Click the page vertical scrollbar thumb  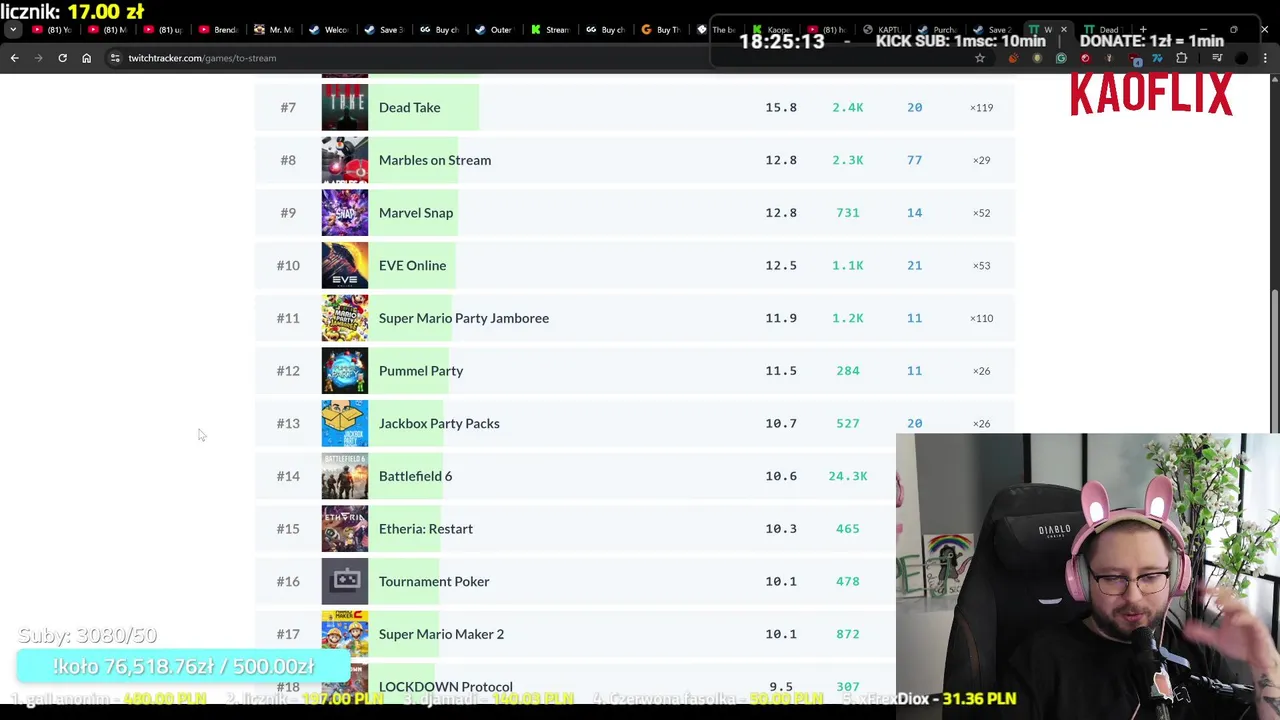click(x=1274, y=363)
